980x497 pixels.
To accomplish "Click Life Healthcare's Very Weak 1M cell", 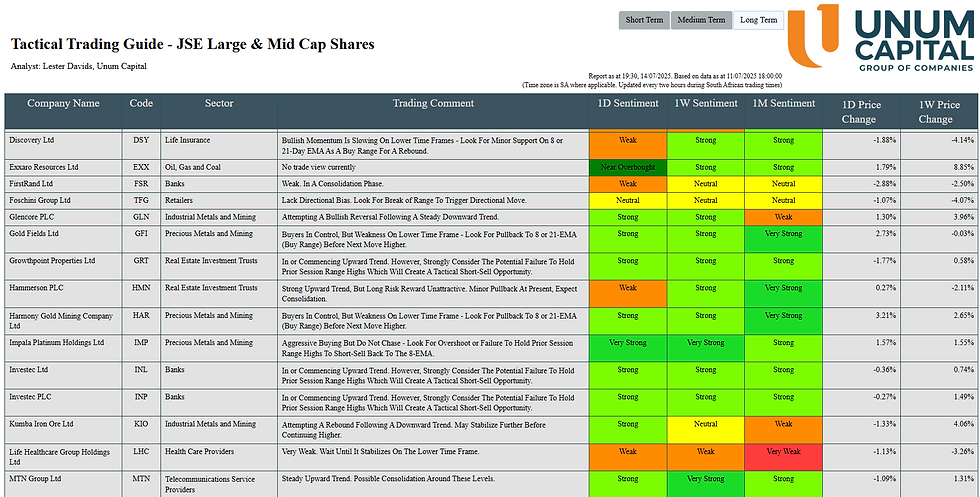I will click(783, 457).
